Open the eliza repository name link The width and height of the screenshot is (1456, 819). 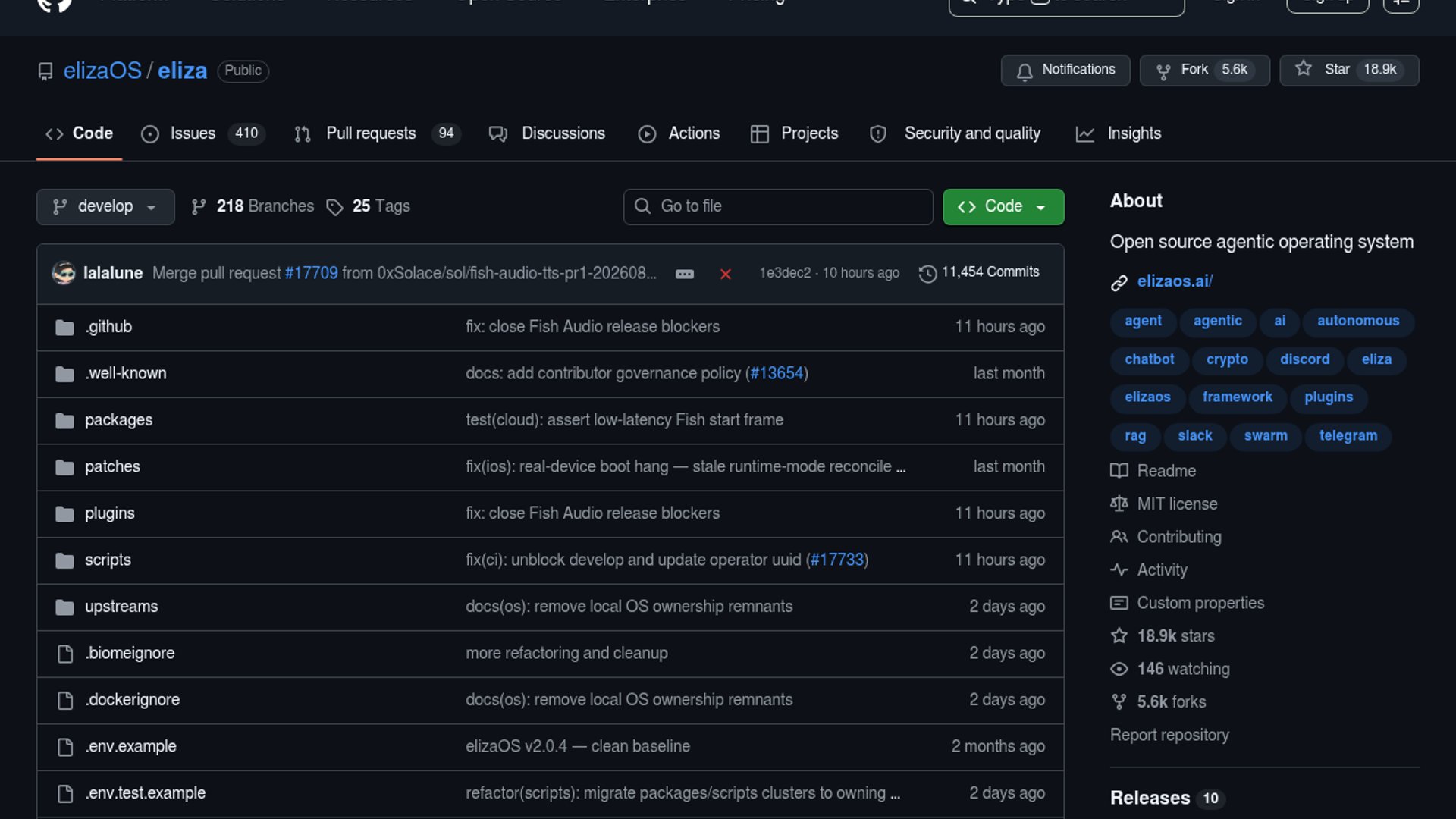click(182, 71)
